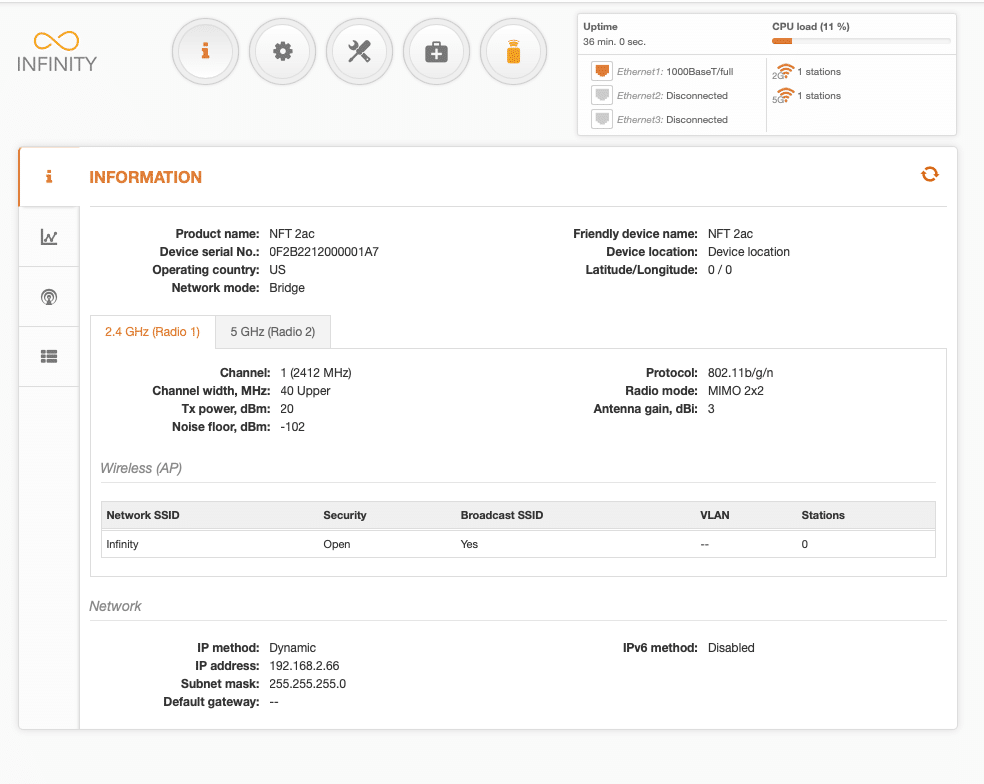
Task: Click the Open security cell
Action: point(337,544)
